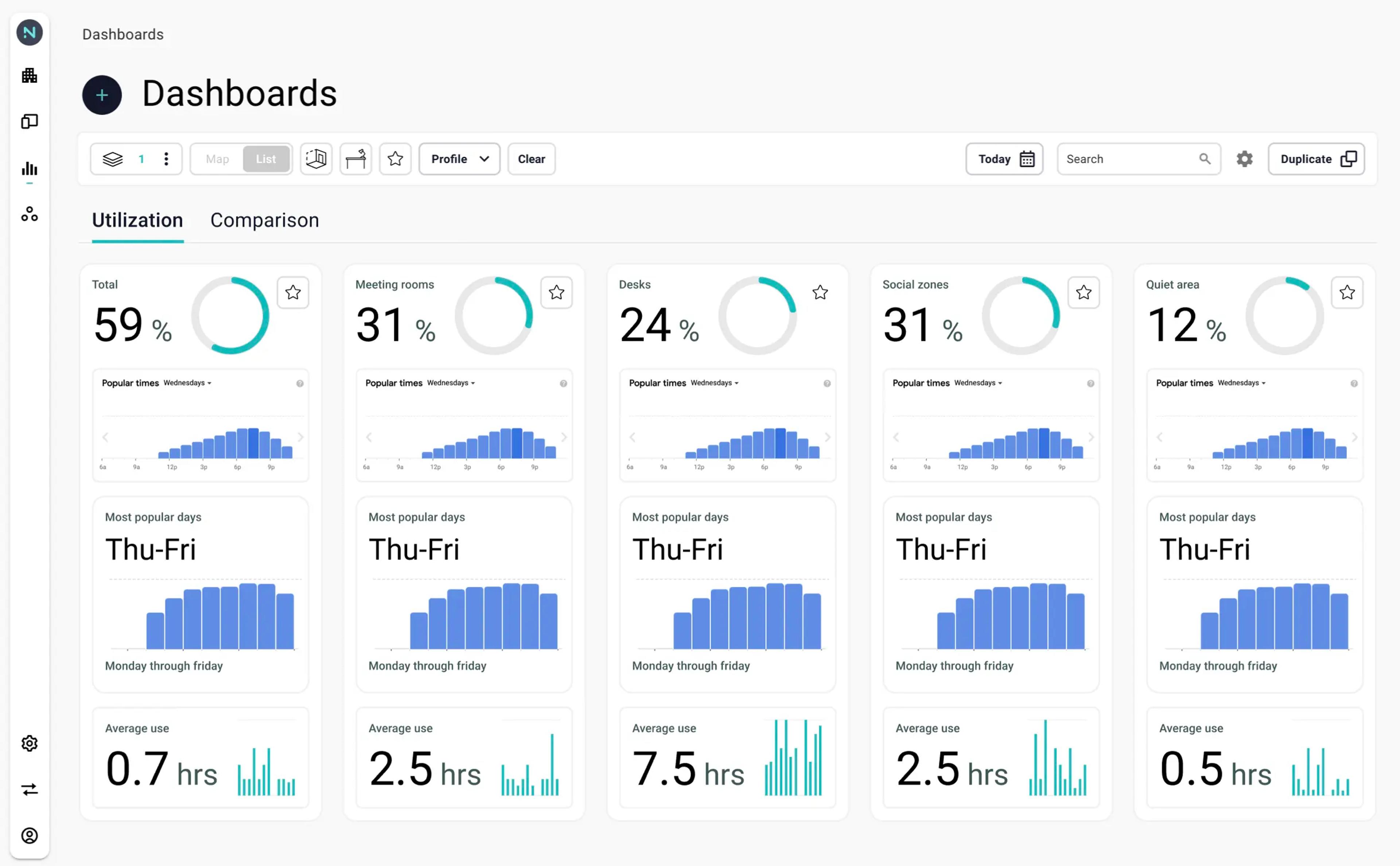Open the sidebar user account icon
1400x866 pixels.
29,836
